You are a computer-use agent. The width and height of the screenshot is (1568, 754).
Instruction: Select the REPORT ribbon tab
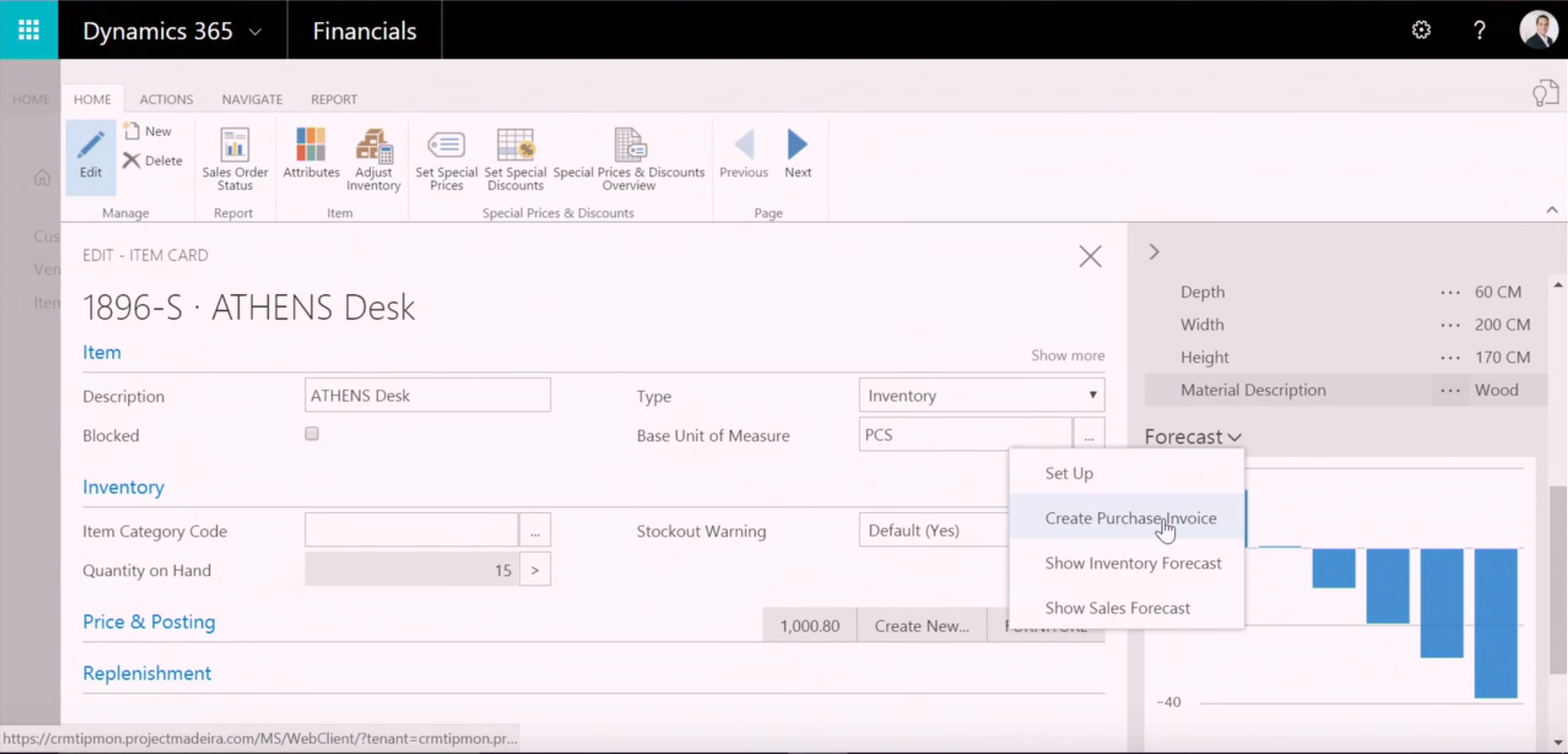coord(333,99)
